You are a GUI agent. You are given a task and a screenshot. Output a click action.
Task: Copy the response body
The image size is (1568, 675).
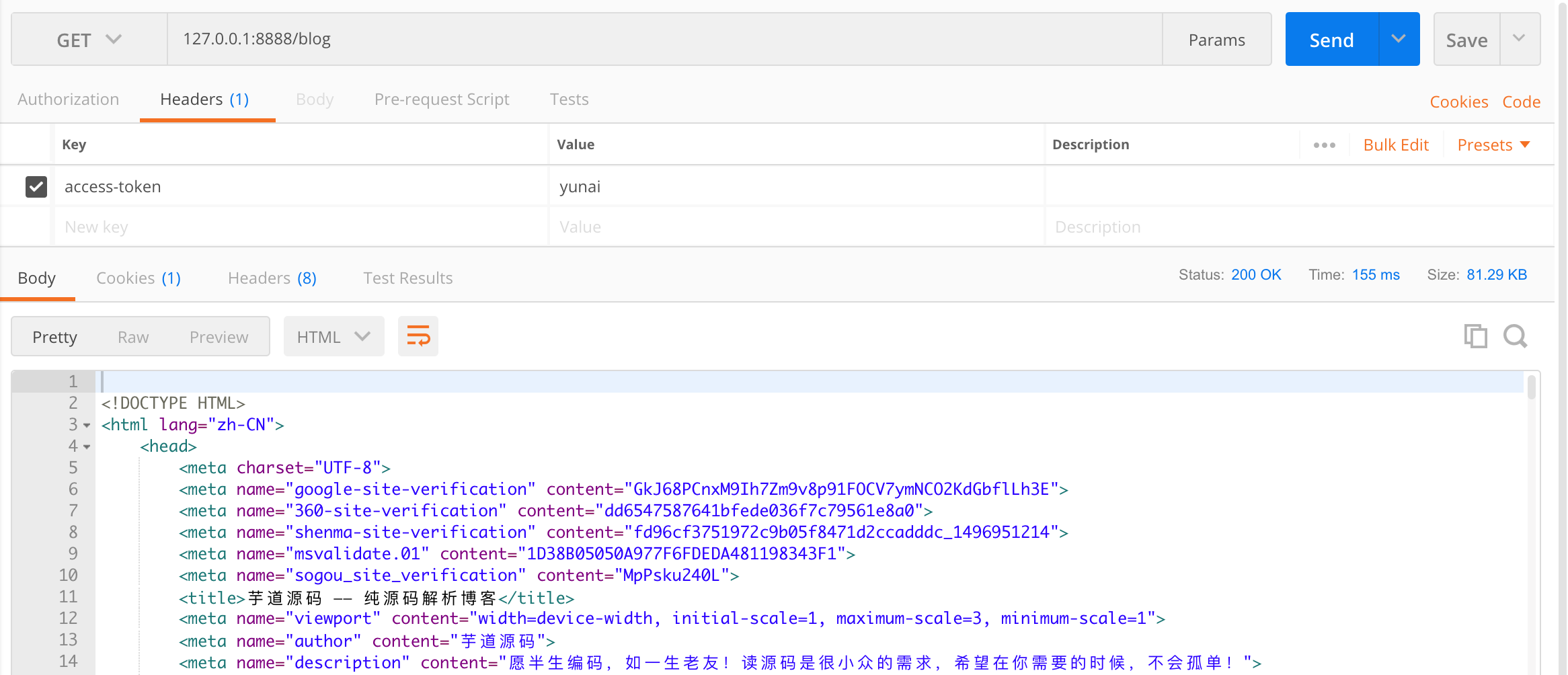pos(1475,336)
